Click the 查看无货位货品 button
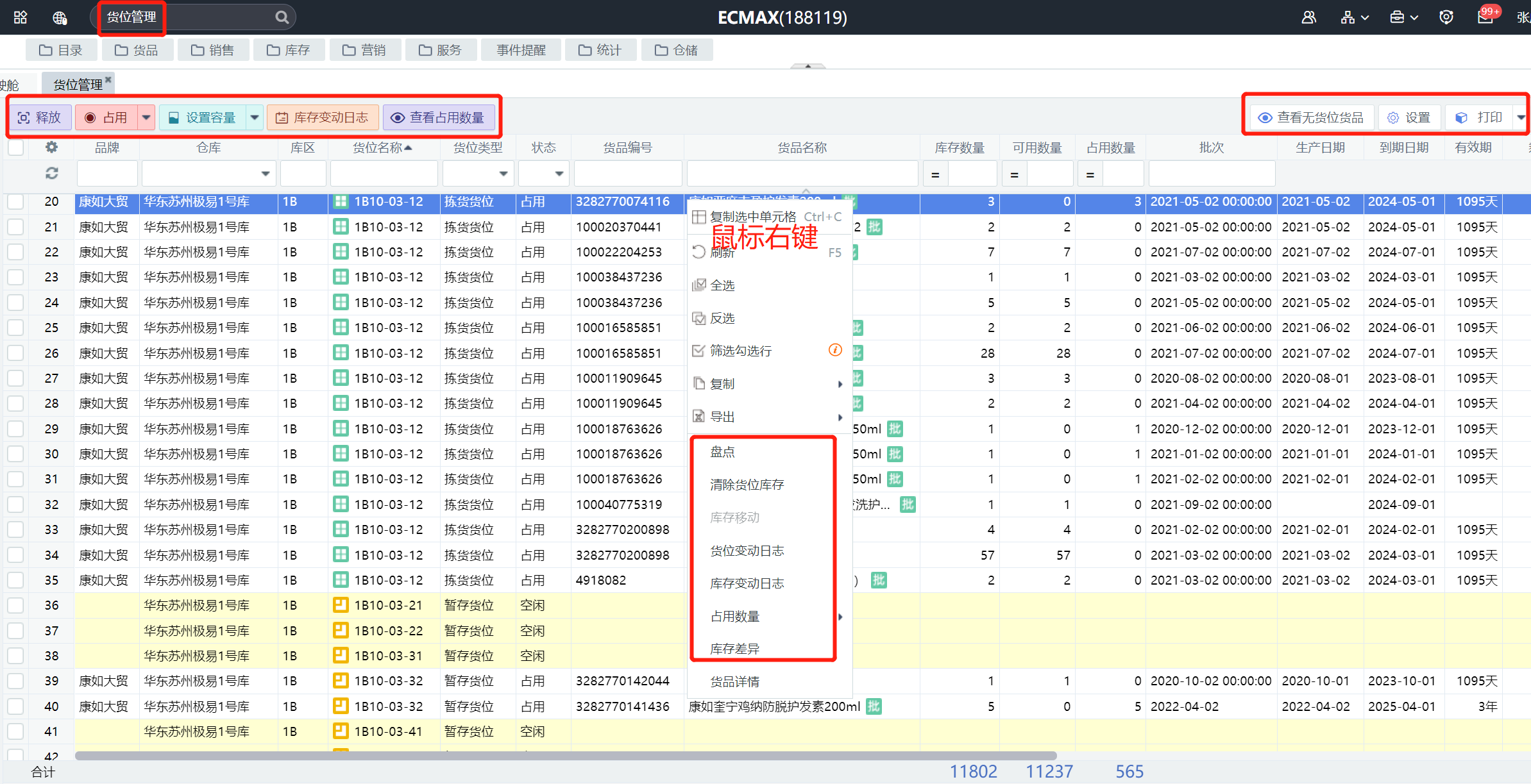This screenshot has height=784, width=1531. click(x=1310, y=117)
